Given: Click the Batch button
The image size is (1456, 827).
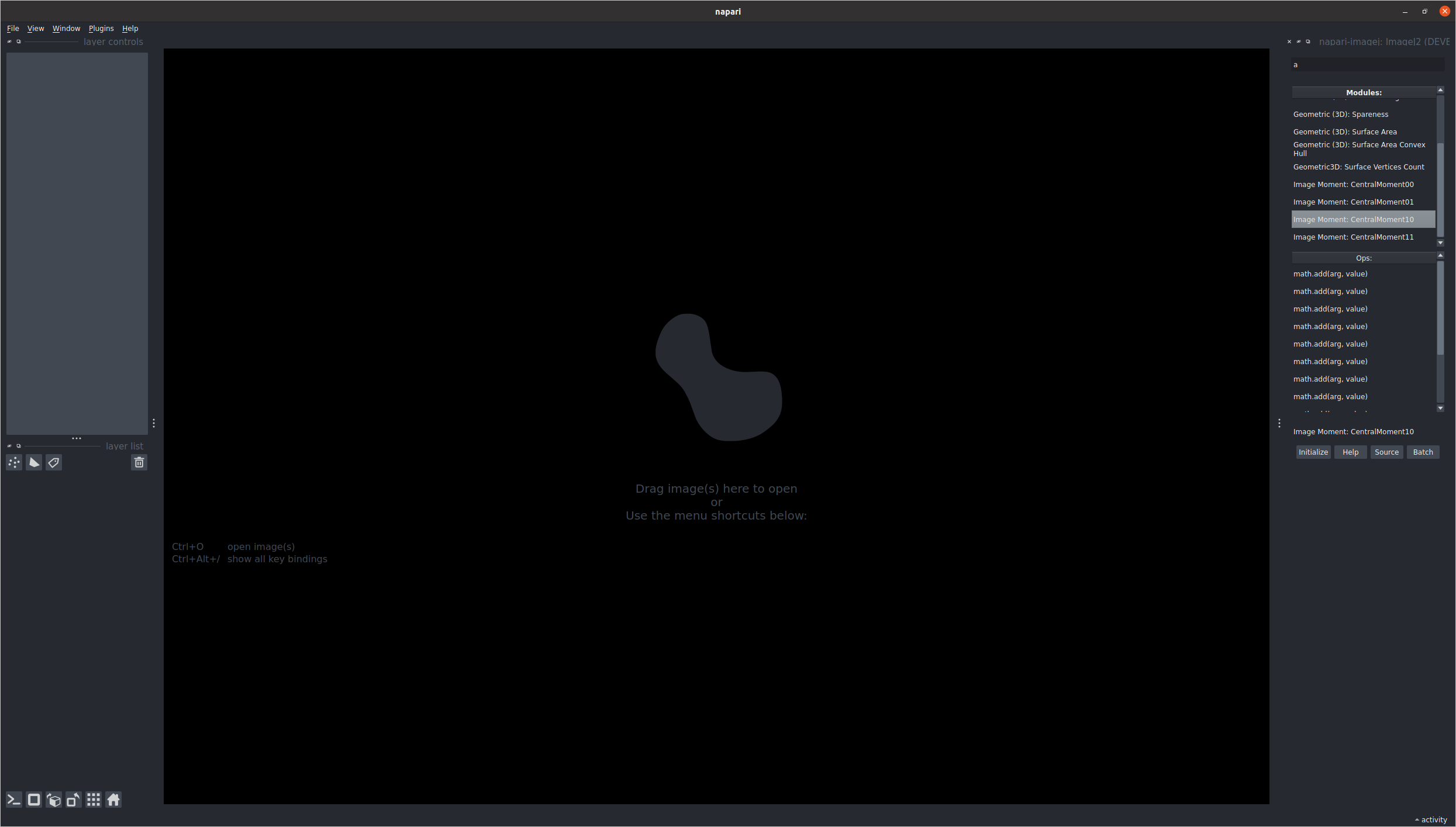Looking at the screenshot, I should tap(1423, 452).
